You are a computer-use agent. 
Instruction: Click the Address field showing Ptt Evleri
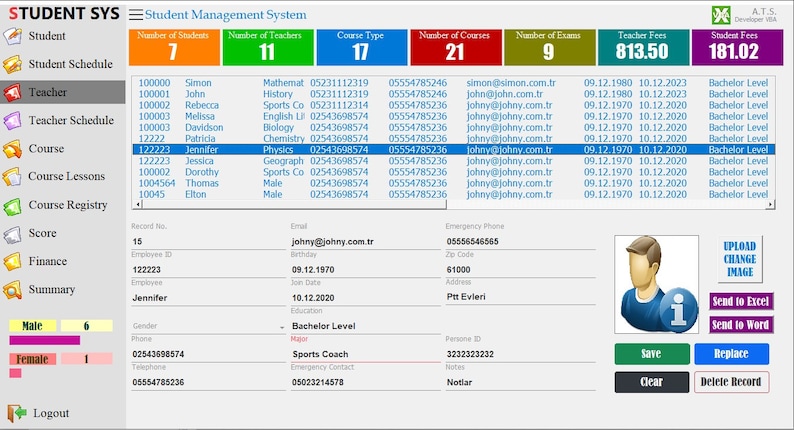click(520, 297)
